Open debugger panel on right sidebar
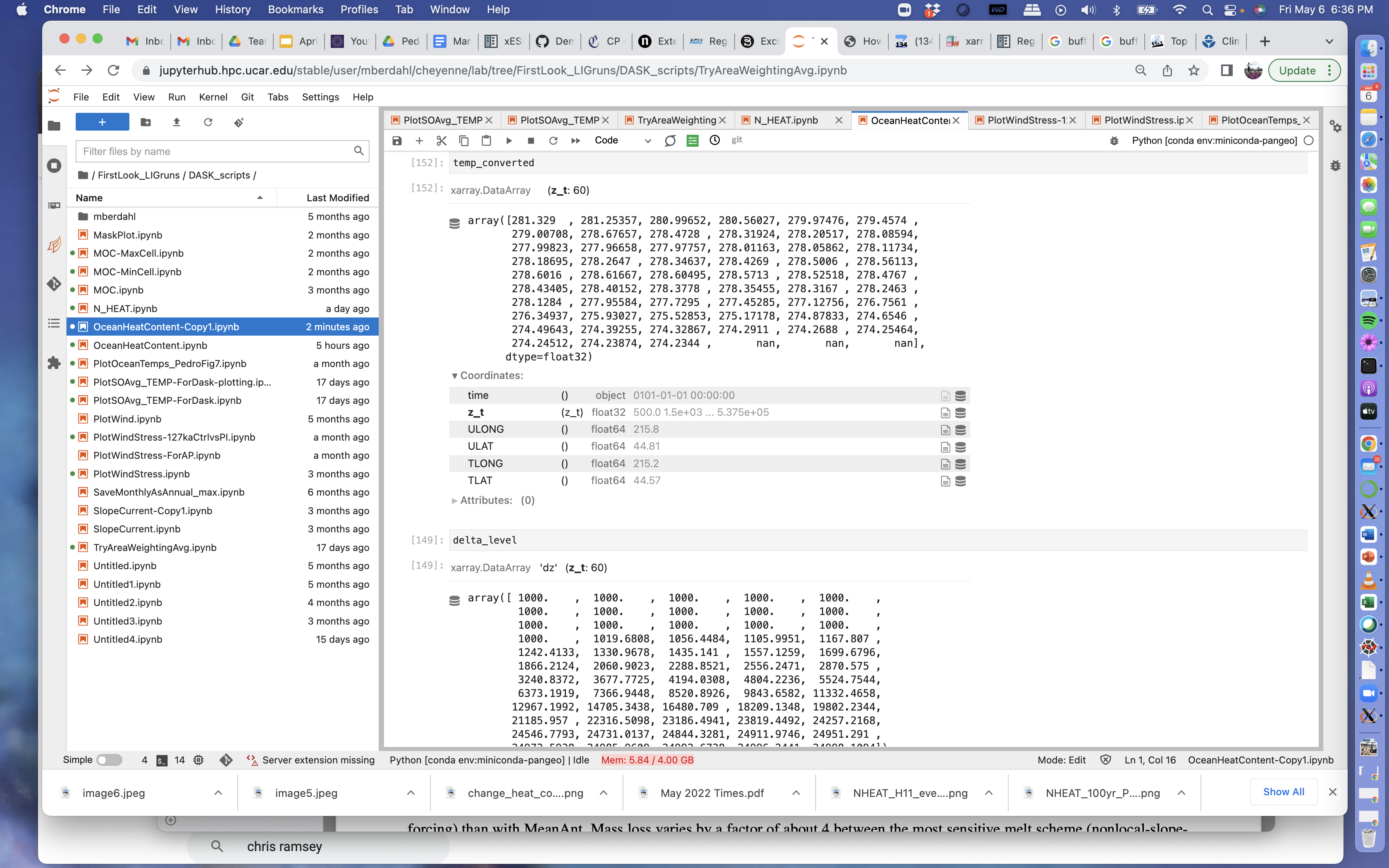Image resolution: width=1389 pixels, height=868 pixels. pyautogui.click(x=1336, y=166)
